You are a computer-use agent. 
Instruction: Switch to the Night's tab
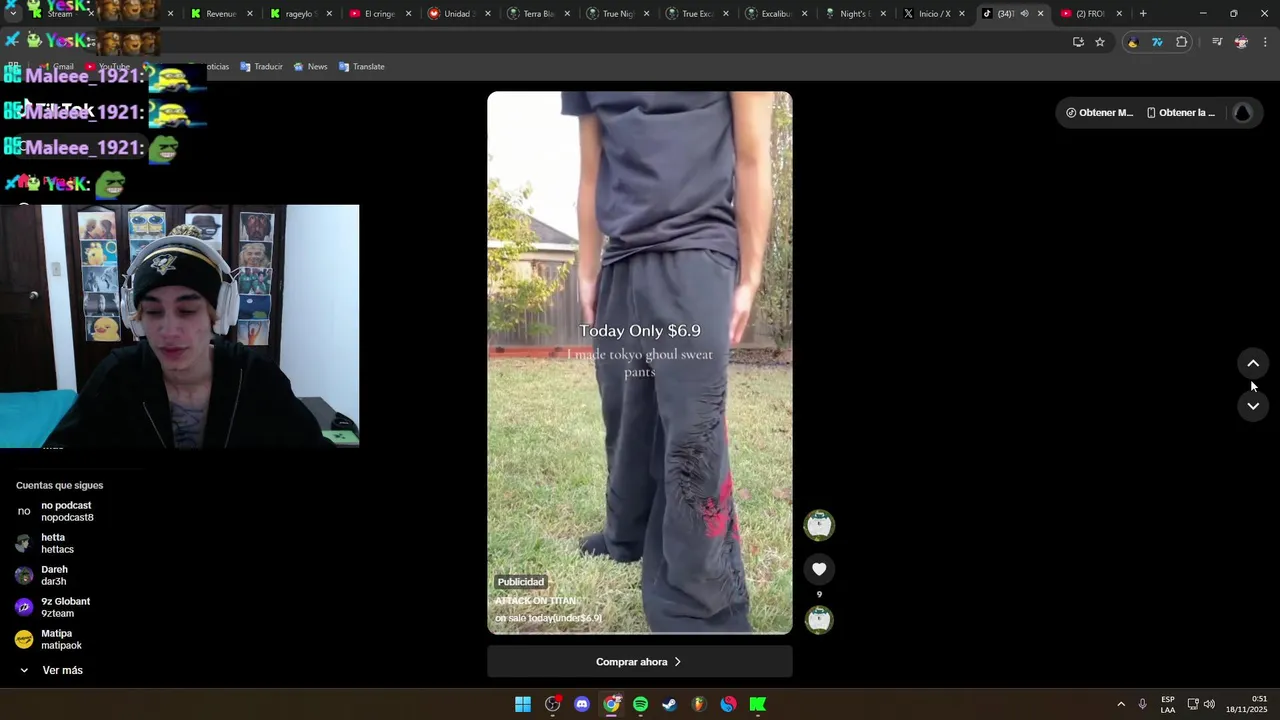coord(853,14)
